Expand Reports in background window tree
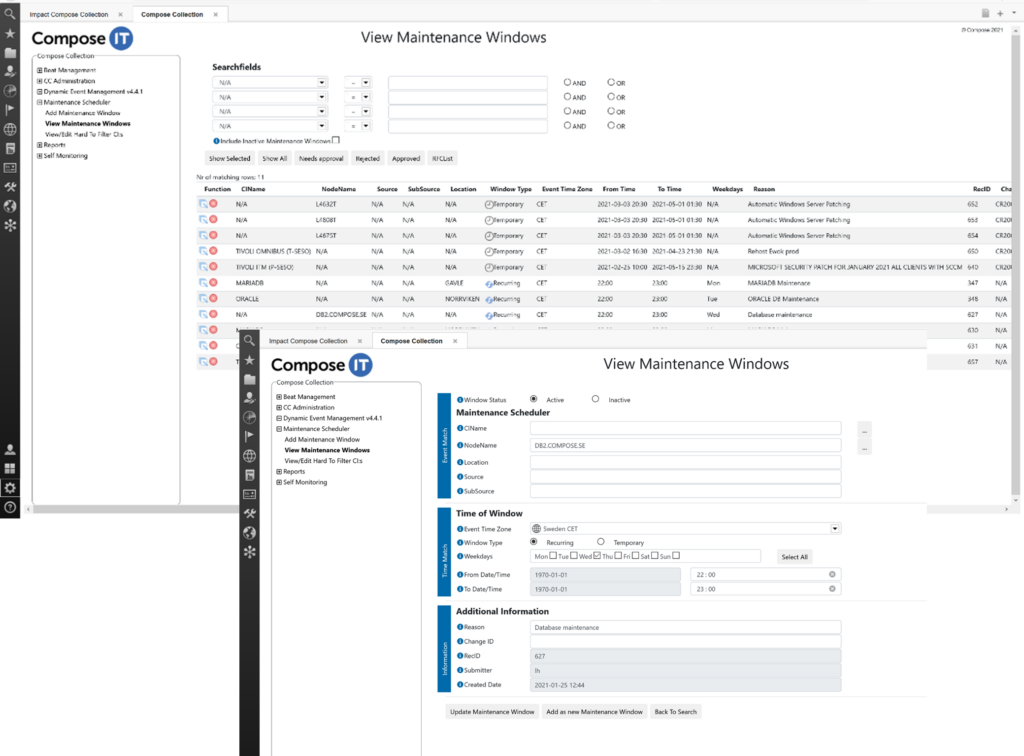This screenshot has height=756, width=1024. (x=40, y=145)
